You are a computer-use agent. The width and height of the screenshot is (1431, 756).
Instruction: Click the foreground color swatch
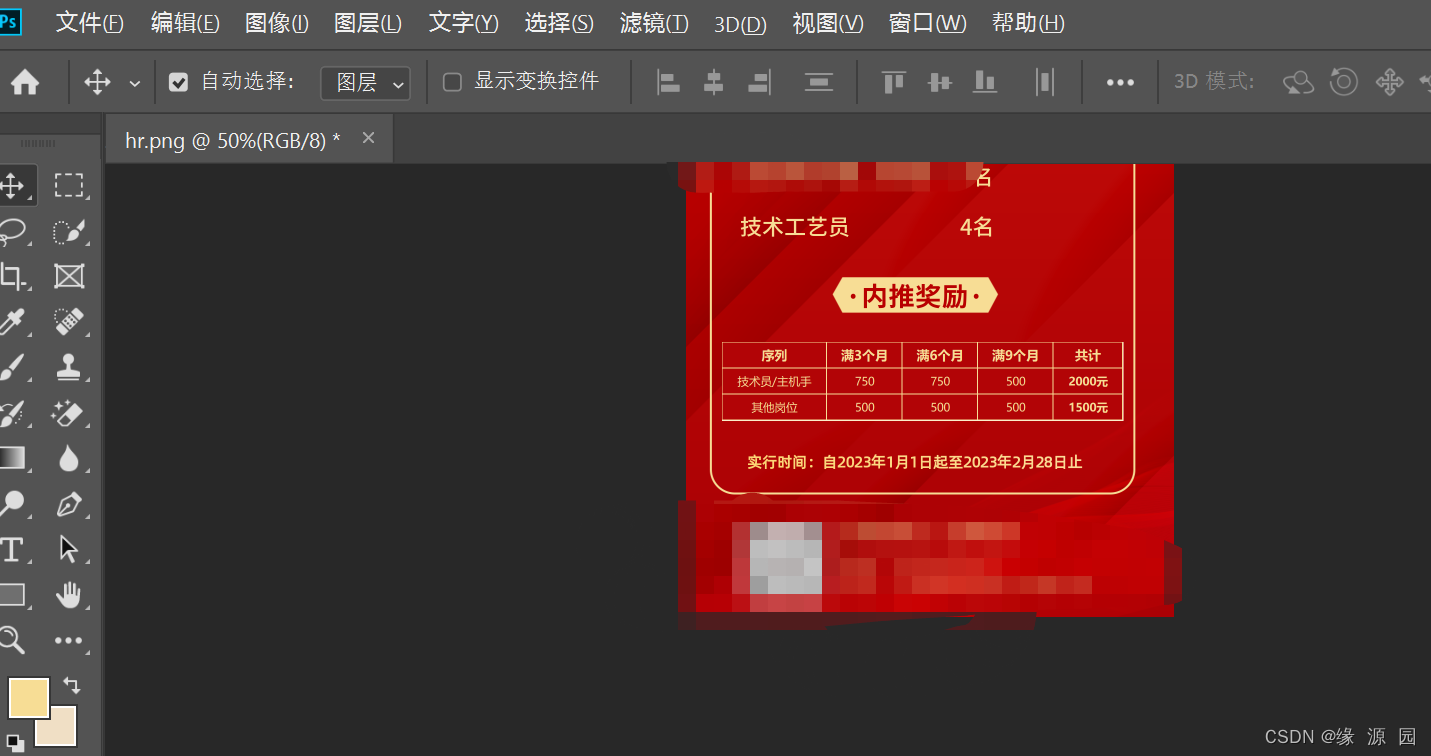(29, 698)
